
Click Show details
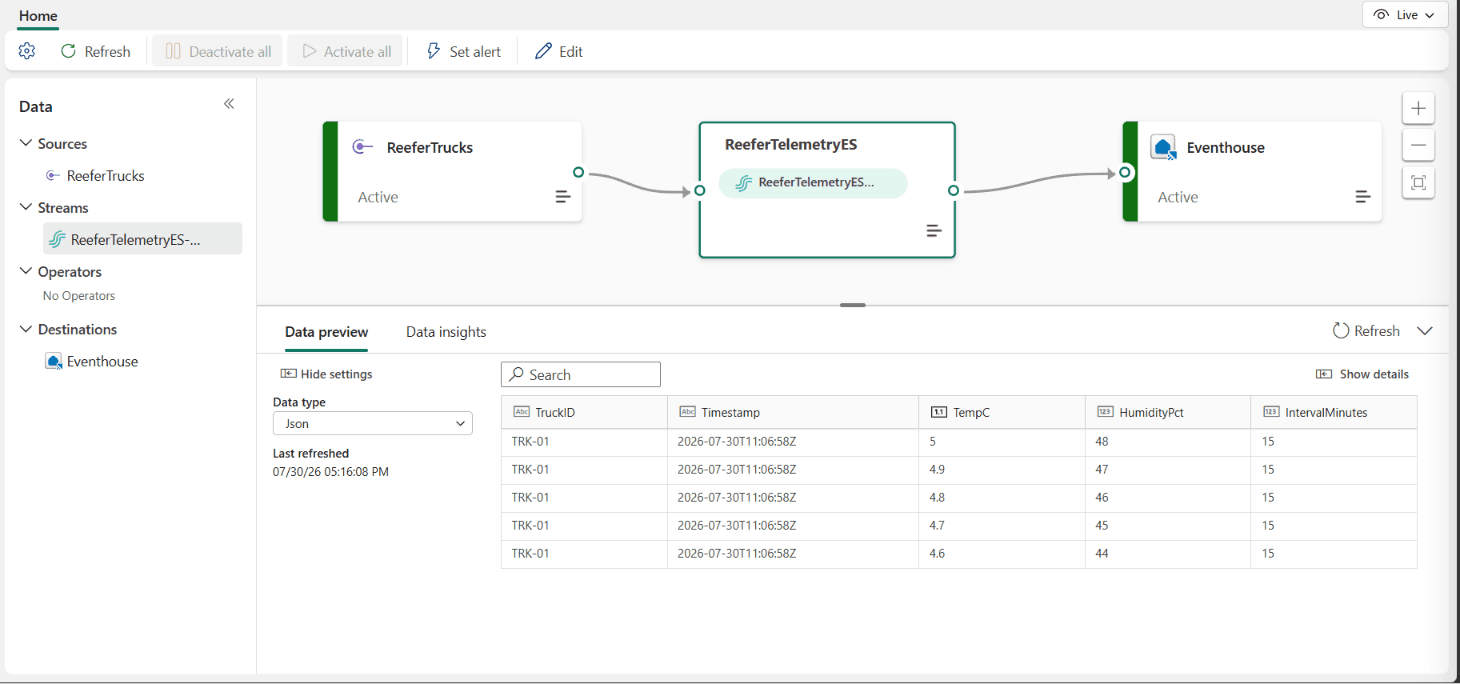click(1362, 374)
